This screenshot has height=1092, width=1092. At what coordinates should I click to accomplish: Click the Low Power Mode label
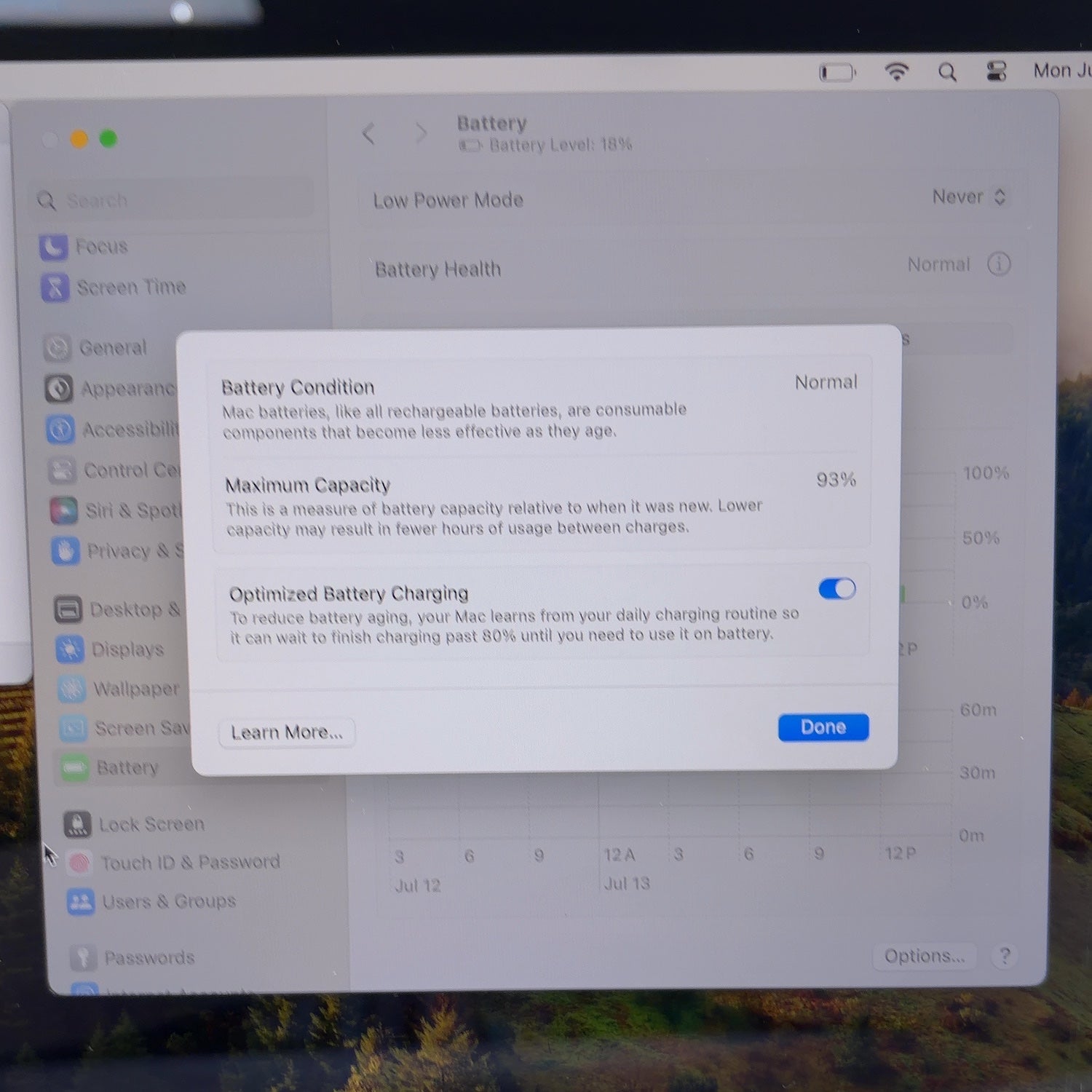pyautogui.click(x=448, y=200)
